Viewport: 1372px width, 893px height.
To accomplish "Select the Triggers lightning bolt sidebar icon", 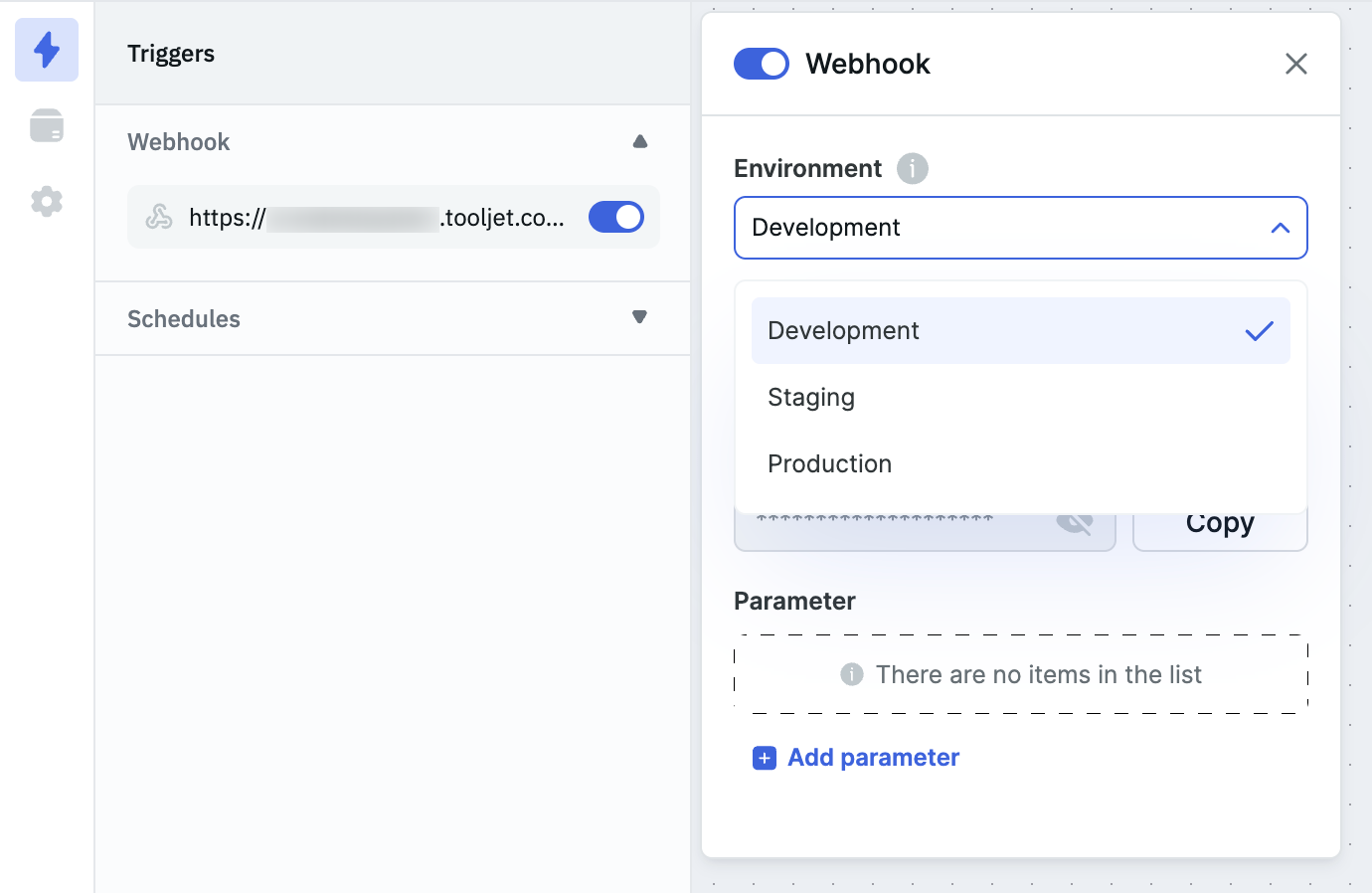I will (46, 49).
